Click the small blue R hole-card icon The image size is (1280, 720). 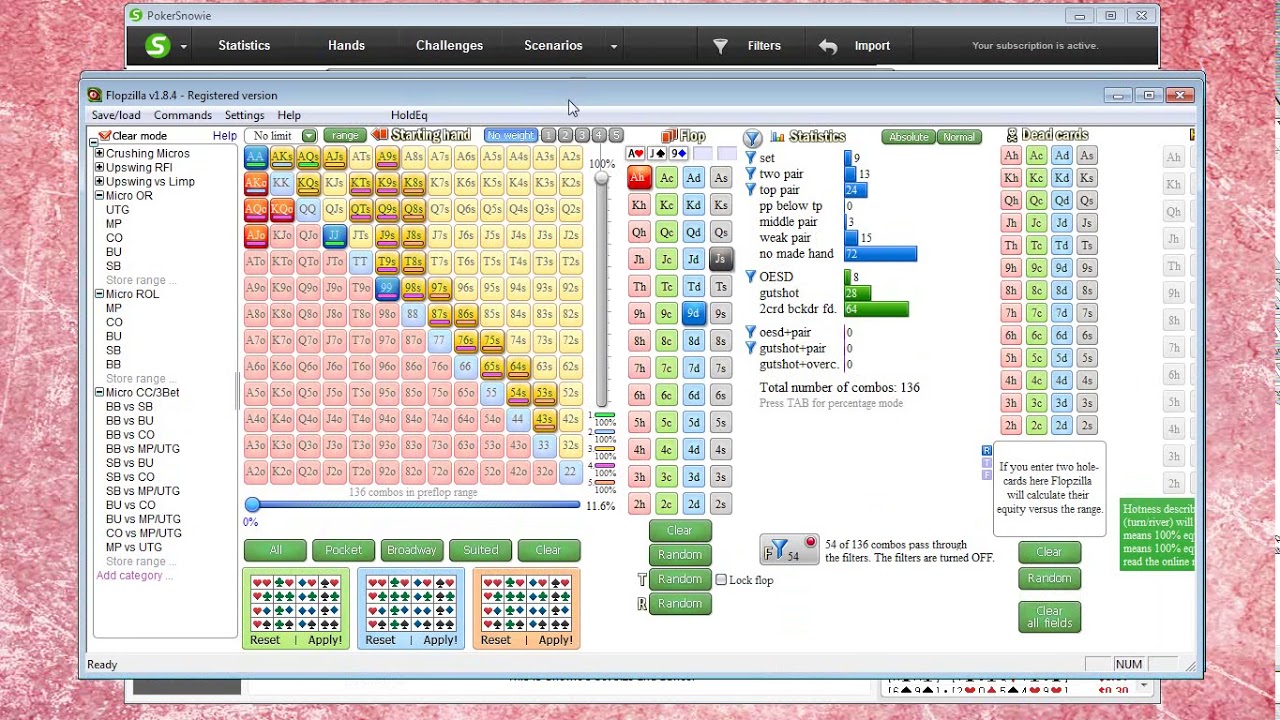tap(987, 451)
